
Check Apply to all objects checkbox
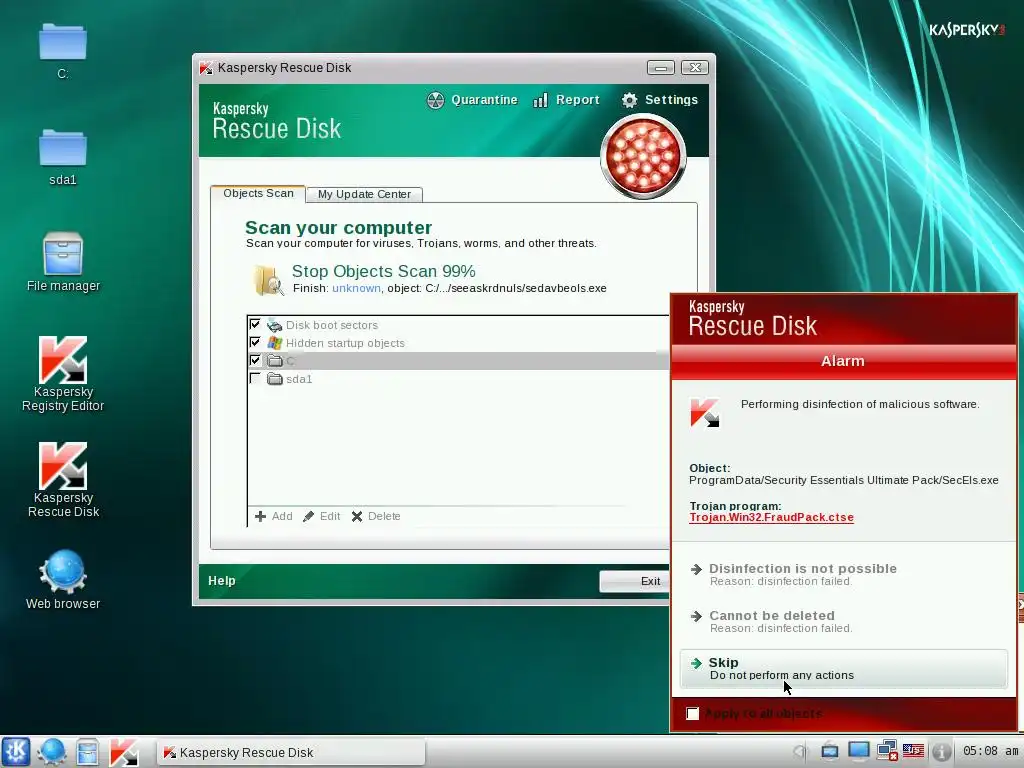[693, 713]
